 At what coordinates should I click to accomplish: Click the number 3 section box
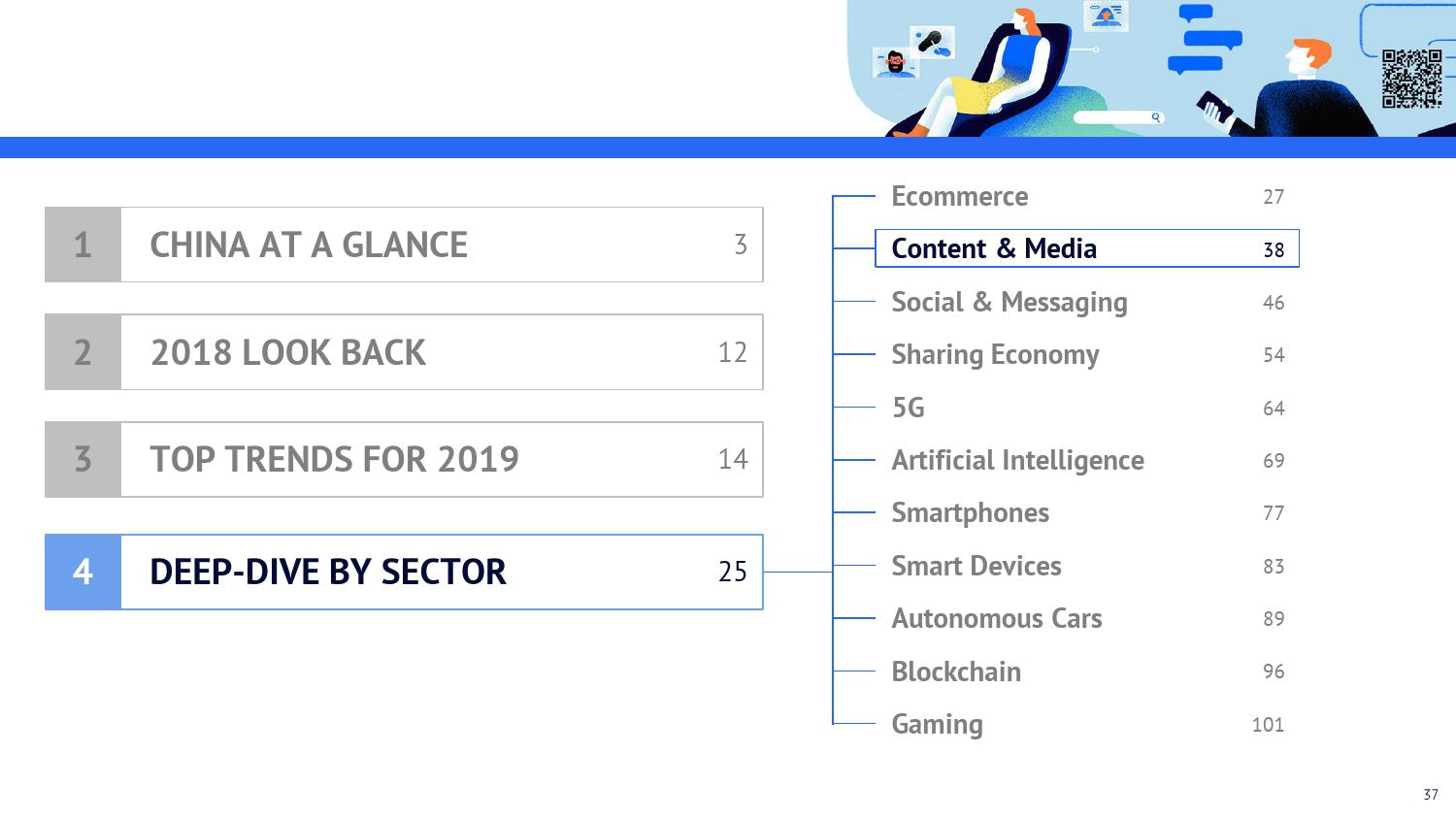coord(83,459)
